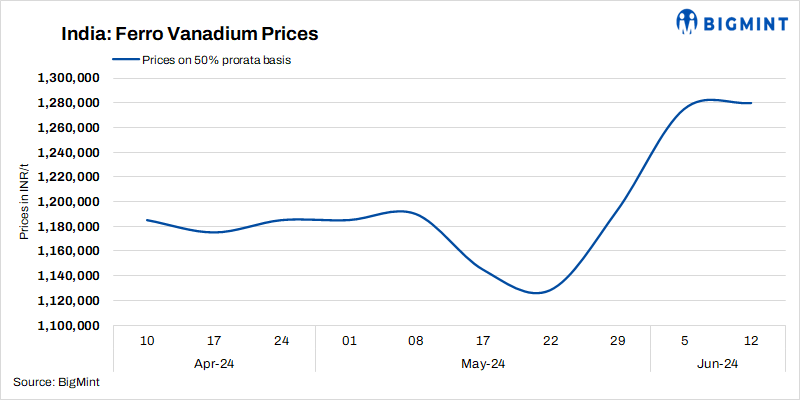
Task: Click the Source: BigMint footer text
Action: pyautogui.click(x=57, y=382)
